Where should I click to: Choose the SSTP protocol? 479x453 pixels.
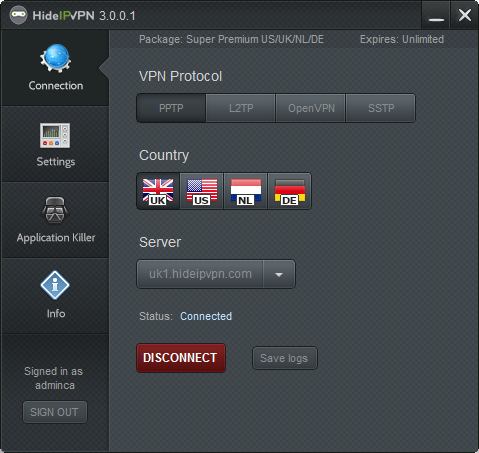381,108
